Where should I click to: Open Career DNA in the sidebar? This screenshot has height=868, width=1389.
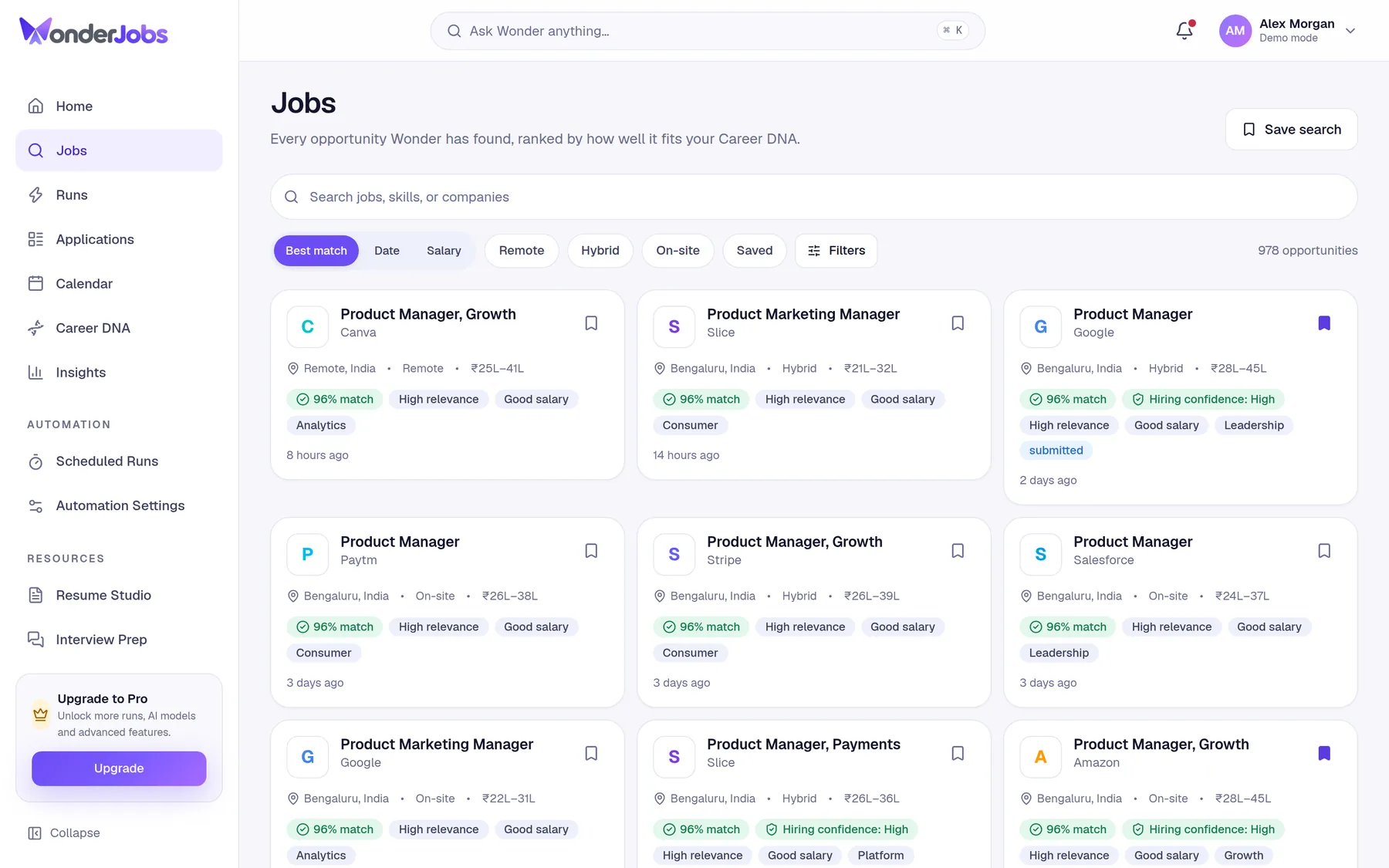point(119,328)
